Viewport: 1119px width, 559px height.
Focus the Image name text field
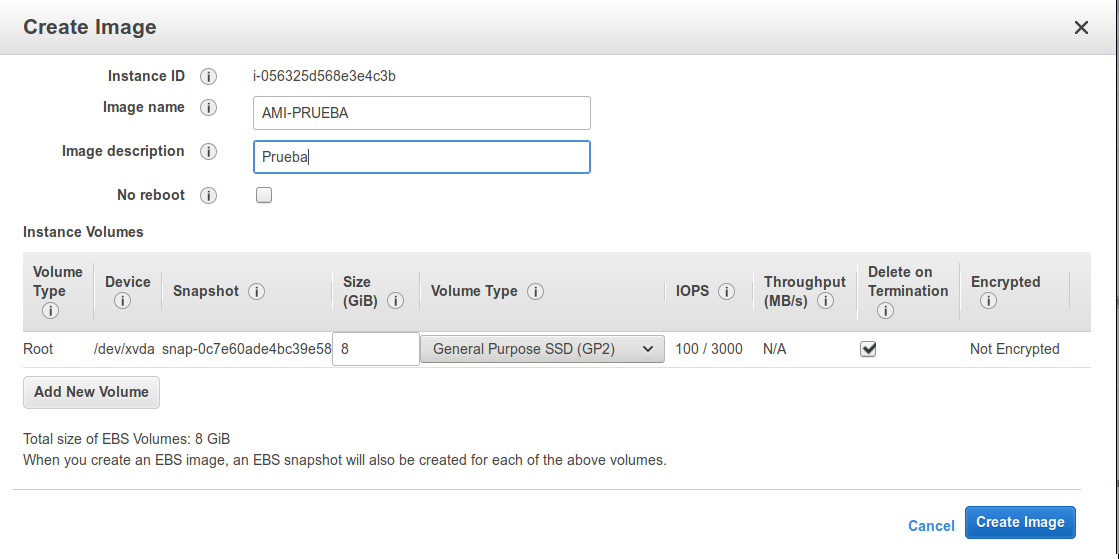421,113
